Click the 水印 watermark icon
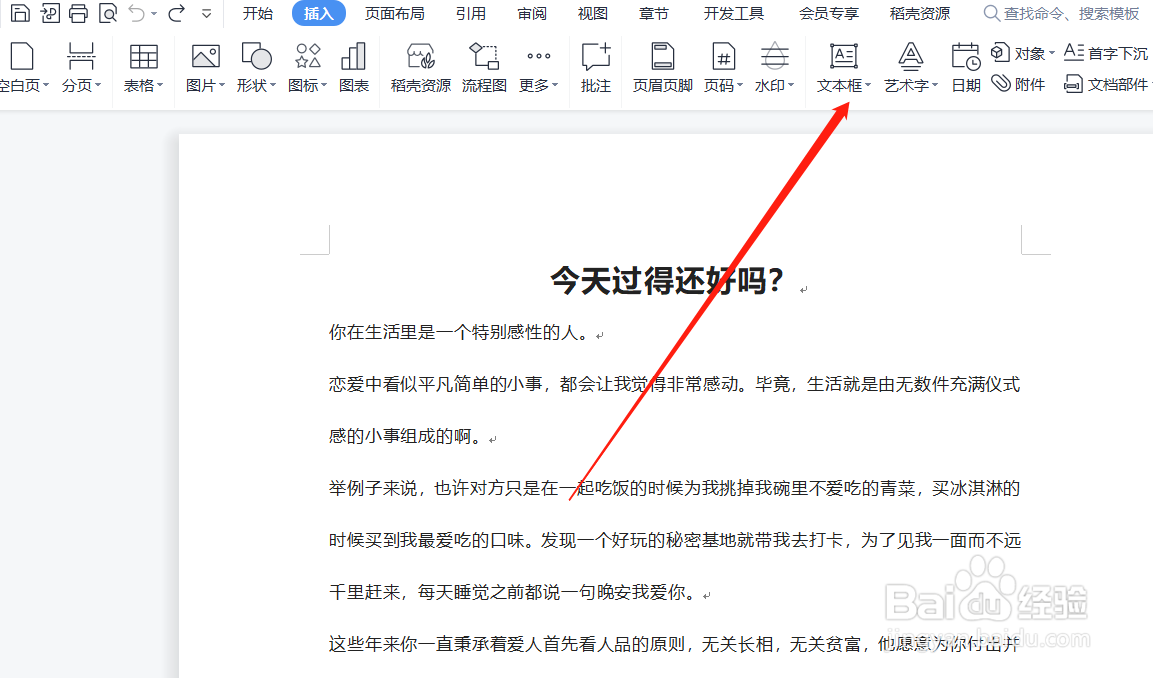The image size is (1153, 678). [774, 57]
